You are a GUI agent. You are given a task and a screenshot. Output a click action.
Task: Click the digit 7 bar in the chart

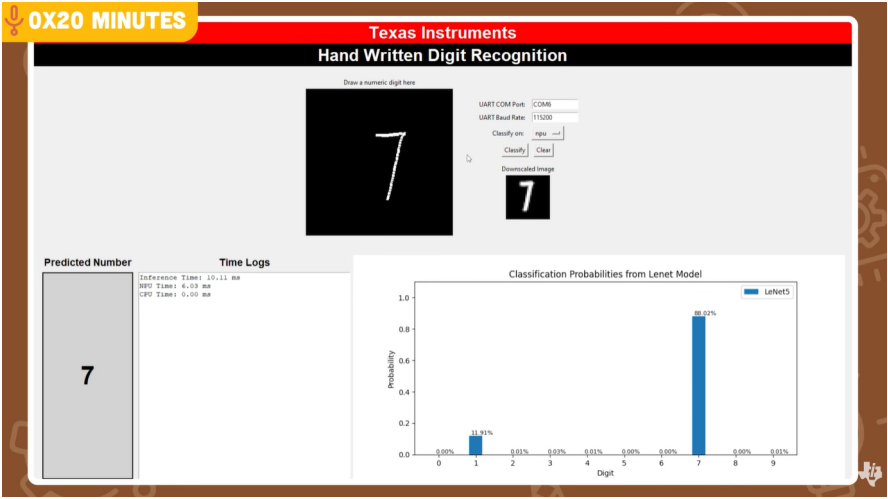point(699,385)
